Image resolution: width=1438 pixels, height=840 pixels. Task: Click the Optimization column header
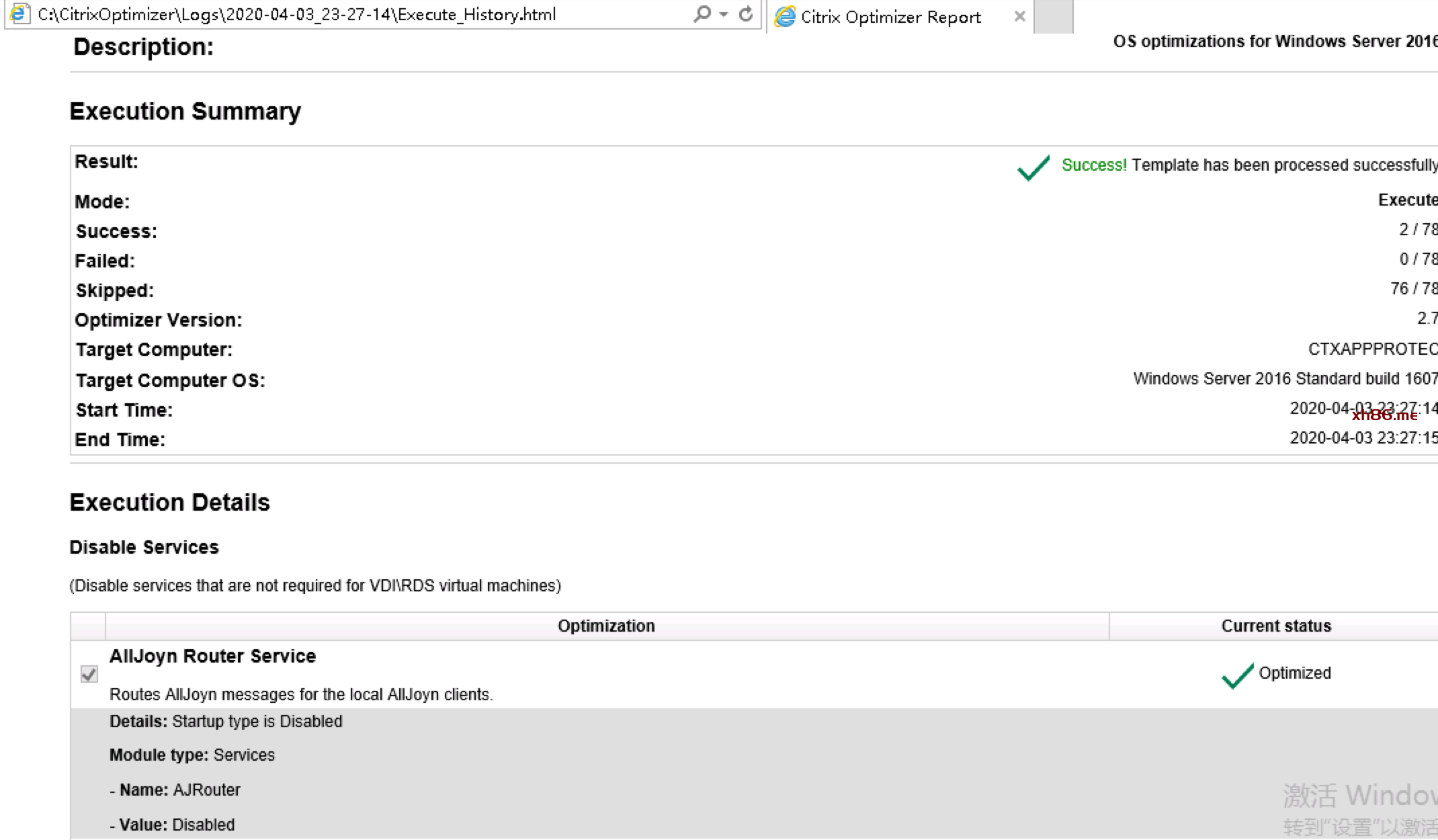(x=606, y=626)
